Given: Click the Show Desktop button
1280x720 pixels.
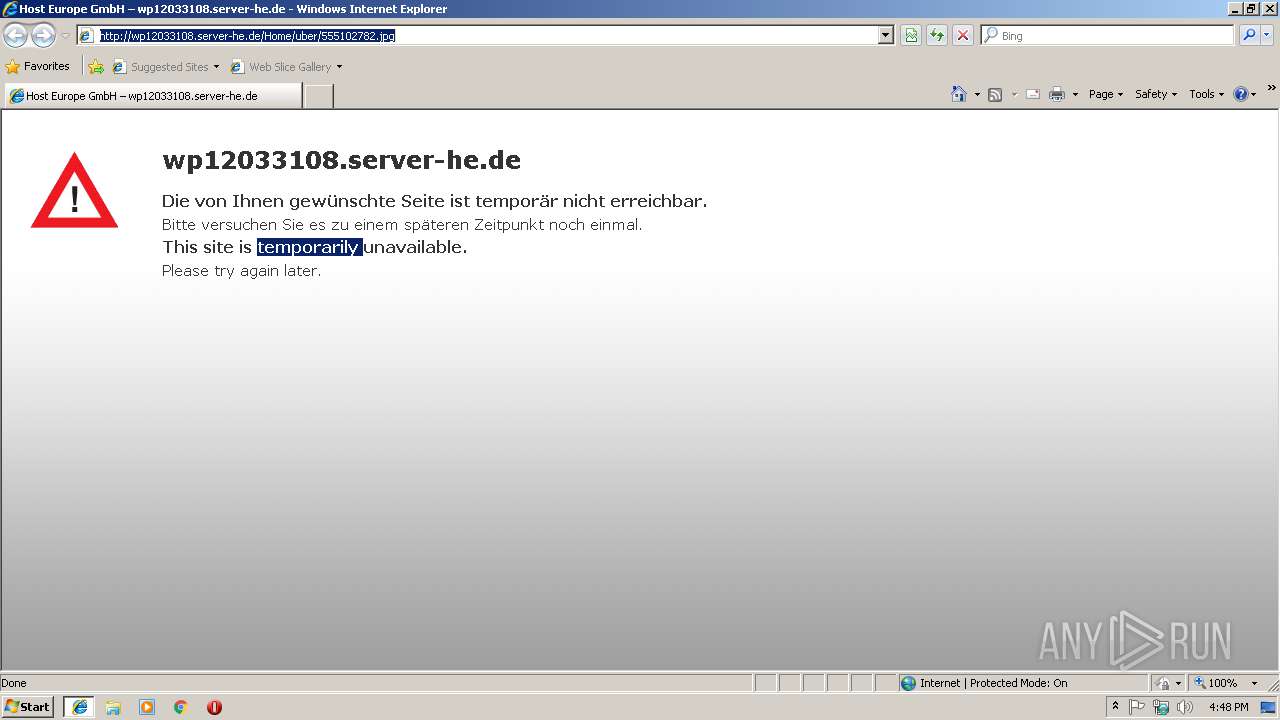Looking at the screenshot, I should click(x=1269, y=707).
